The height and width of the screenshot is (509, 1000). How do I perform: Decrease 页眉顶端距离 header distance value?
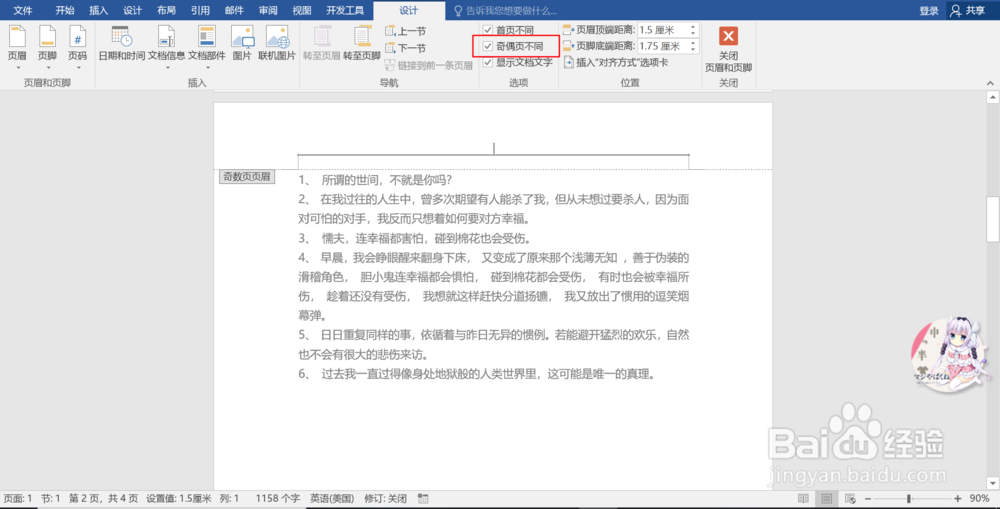(x=693, y=33)
